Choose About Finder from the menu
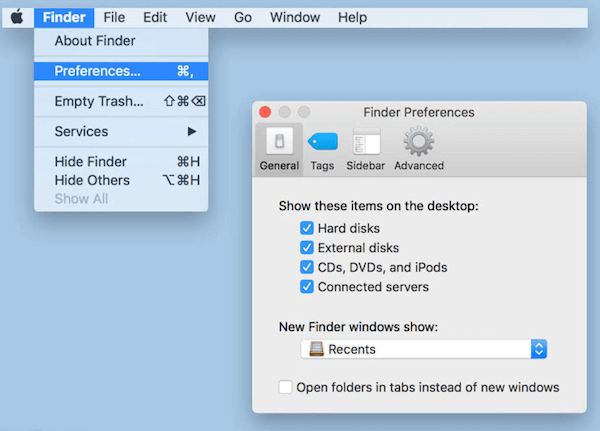This screenshot has height=431, width=600. click(x=121, y=41)
